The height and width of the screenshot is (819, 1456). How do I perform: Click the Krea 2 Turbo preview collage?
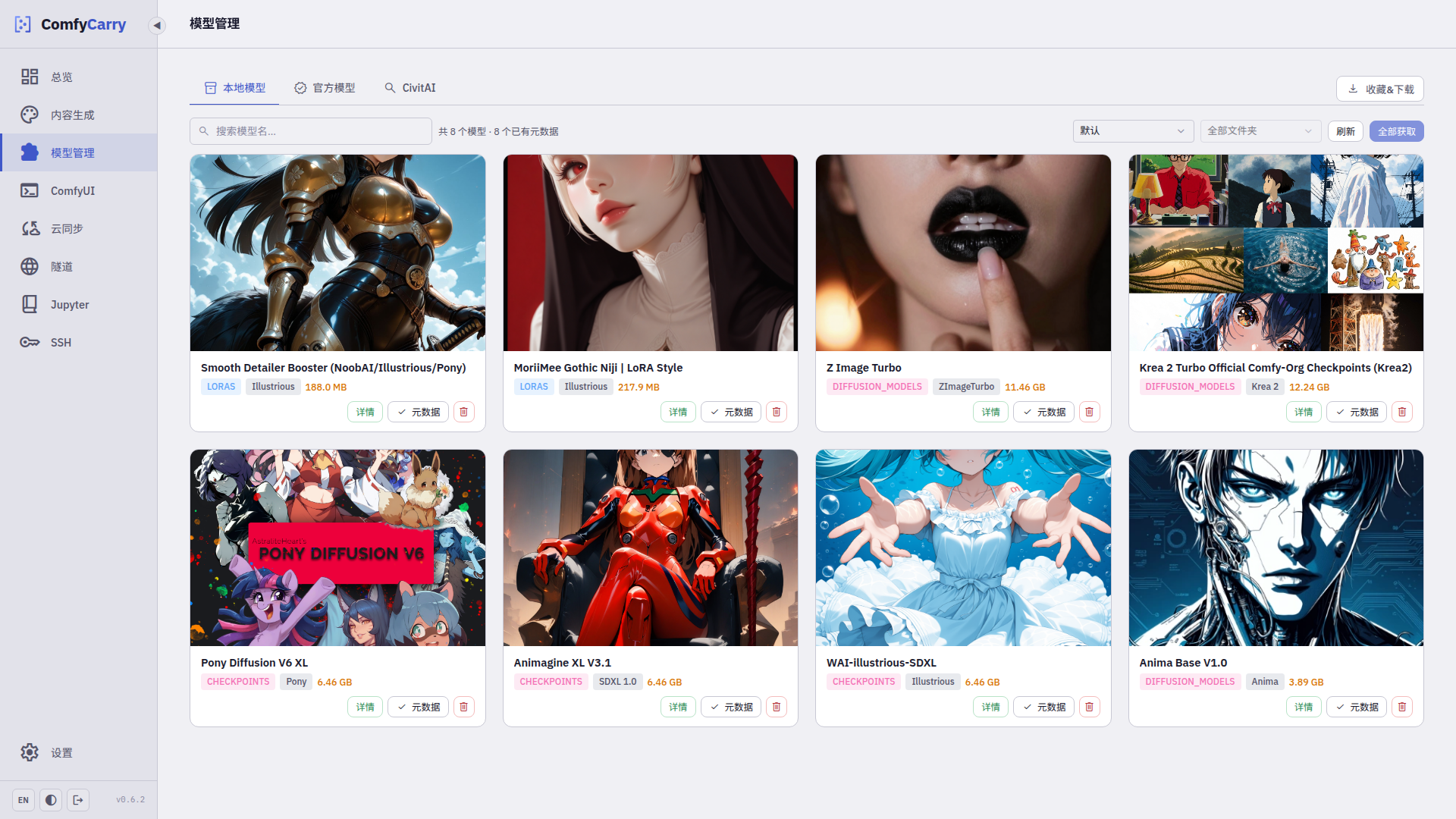point(1276,253)
